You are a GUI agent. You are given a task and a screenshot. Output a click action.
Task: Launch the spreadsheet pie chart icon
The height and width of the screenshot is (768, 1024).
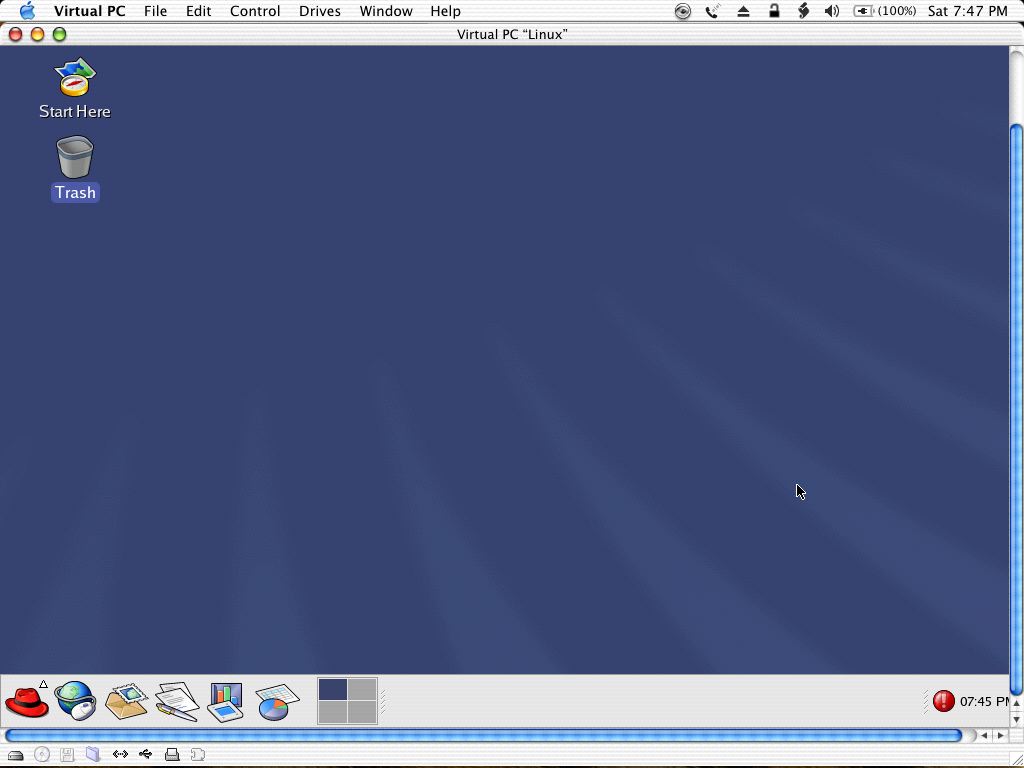(x=278, y=702)
